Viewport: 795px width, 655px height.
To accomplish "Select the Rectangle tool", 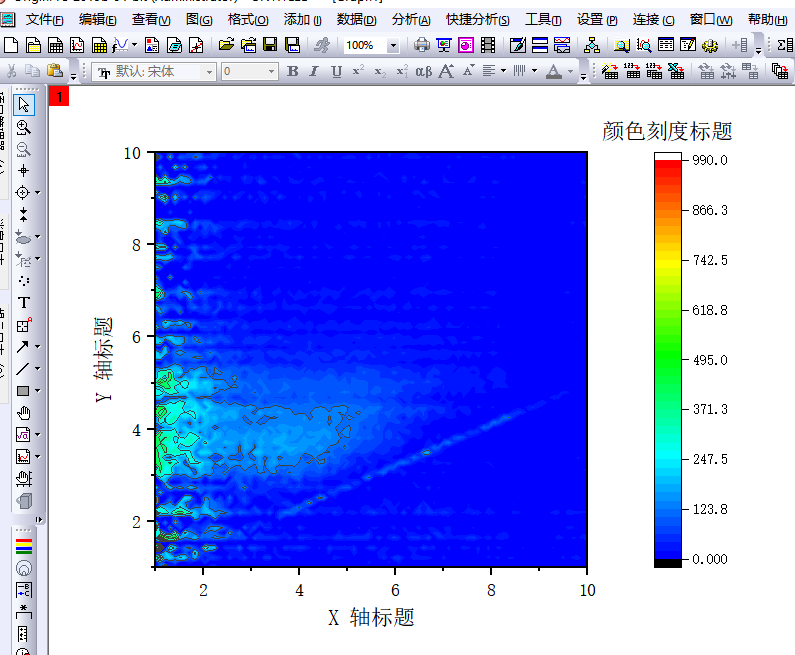I will point(22,391).
